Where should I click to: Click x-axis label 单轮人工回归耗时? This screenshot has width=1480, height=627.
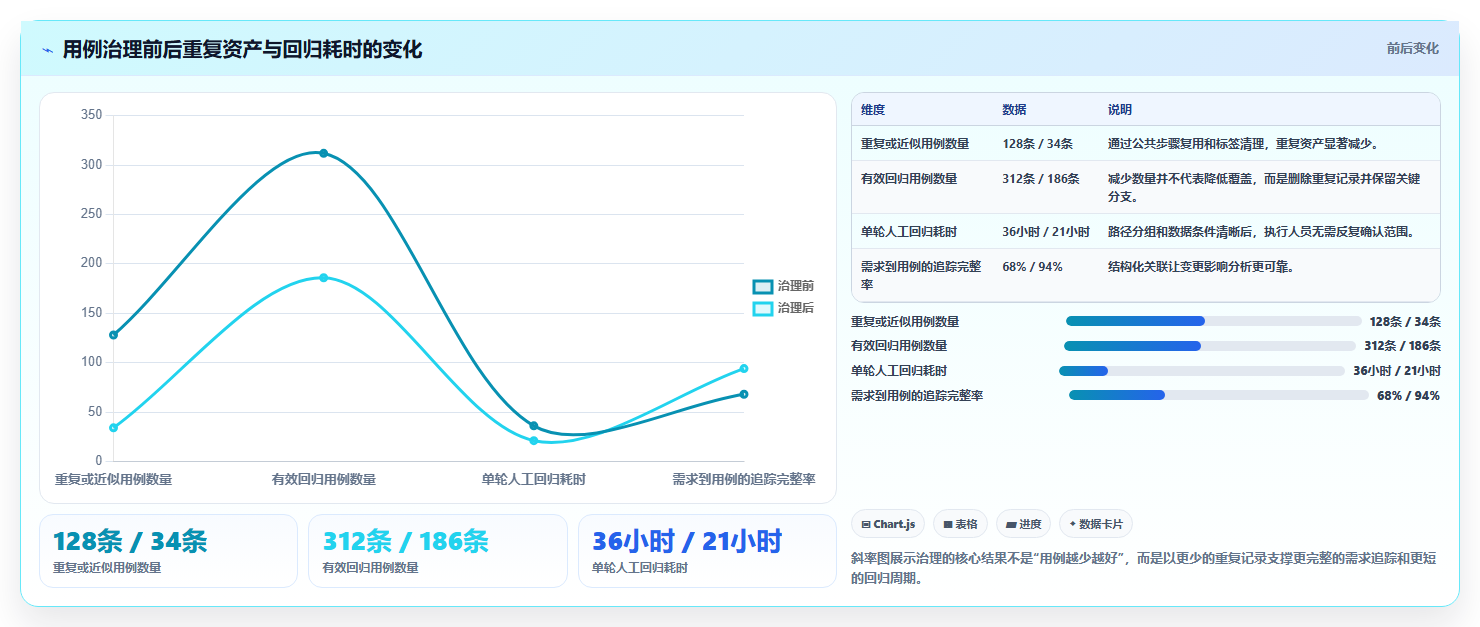coord(534,480)
